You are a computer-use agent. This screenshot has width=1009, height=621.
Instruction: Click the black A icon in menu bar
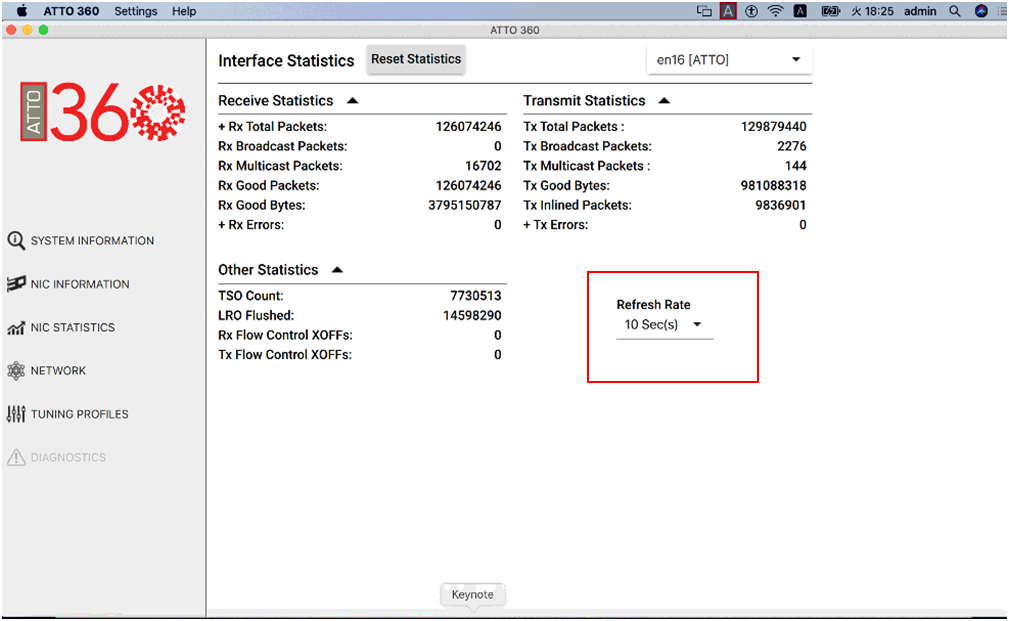pyautogui.click(x=800, y=11)
